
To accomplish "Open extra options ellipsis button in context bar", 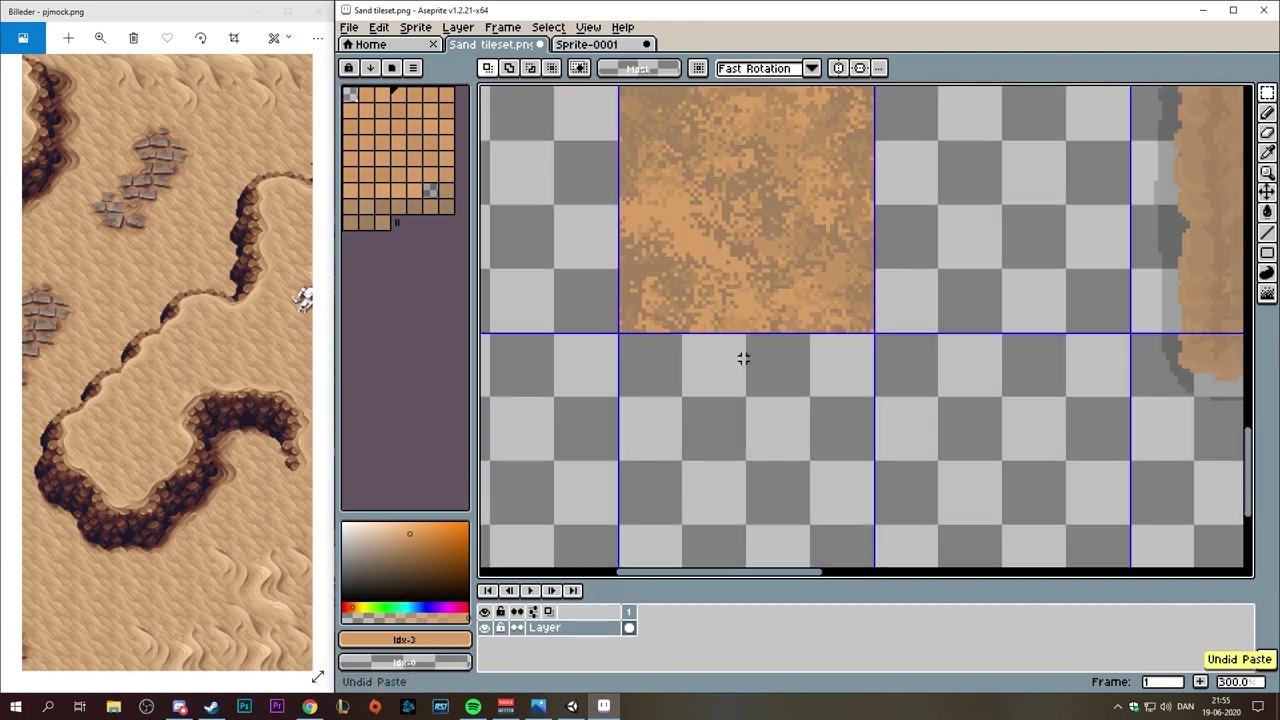I will coord(879,68).
